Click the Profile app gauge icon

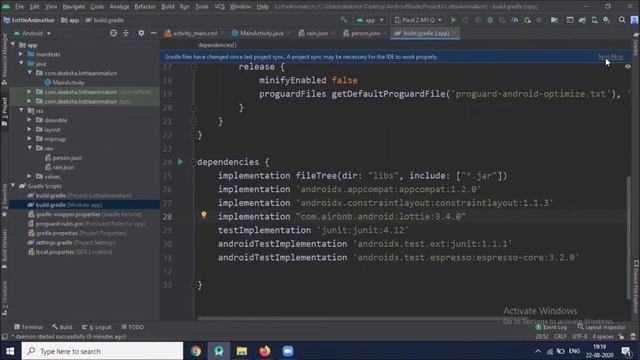tap(515, 20)
